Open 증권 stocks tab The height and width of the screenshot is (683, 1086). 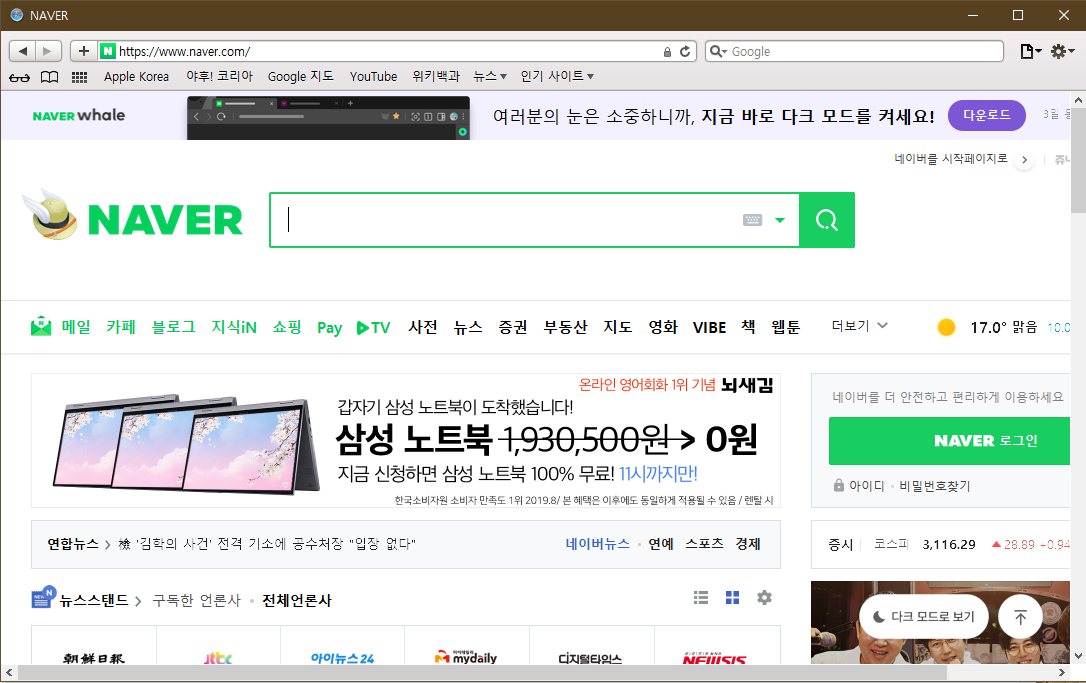coord(513,327)
